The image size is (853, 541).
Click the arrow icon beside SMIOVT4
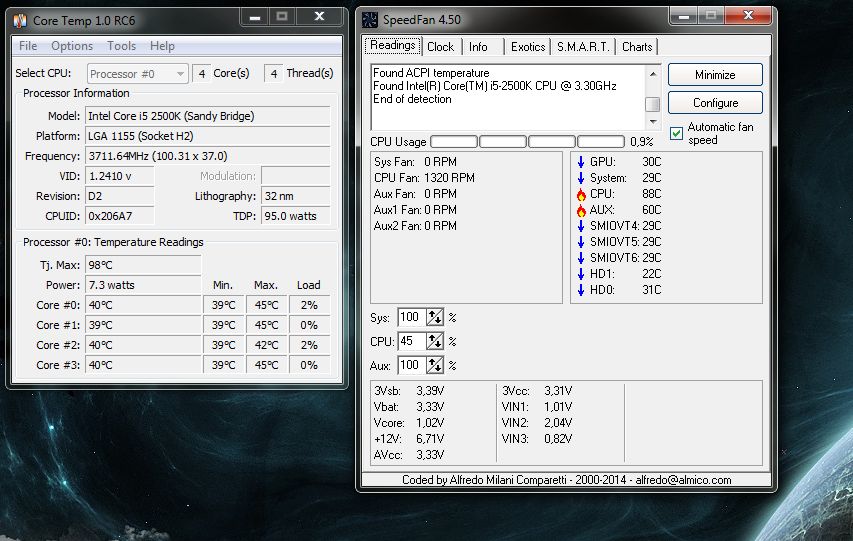tap(581, 226)
